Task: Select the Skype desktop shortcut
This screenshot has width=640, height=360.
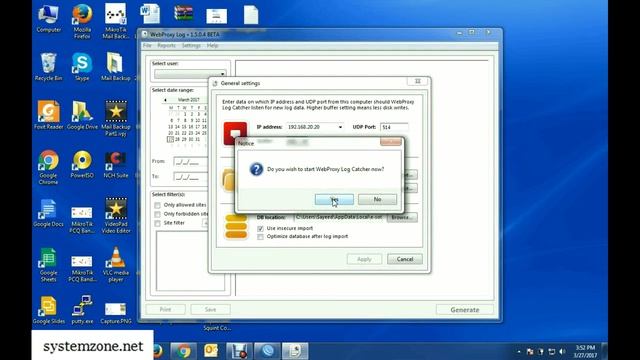Action: 82,67
